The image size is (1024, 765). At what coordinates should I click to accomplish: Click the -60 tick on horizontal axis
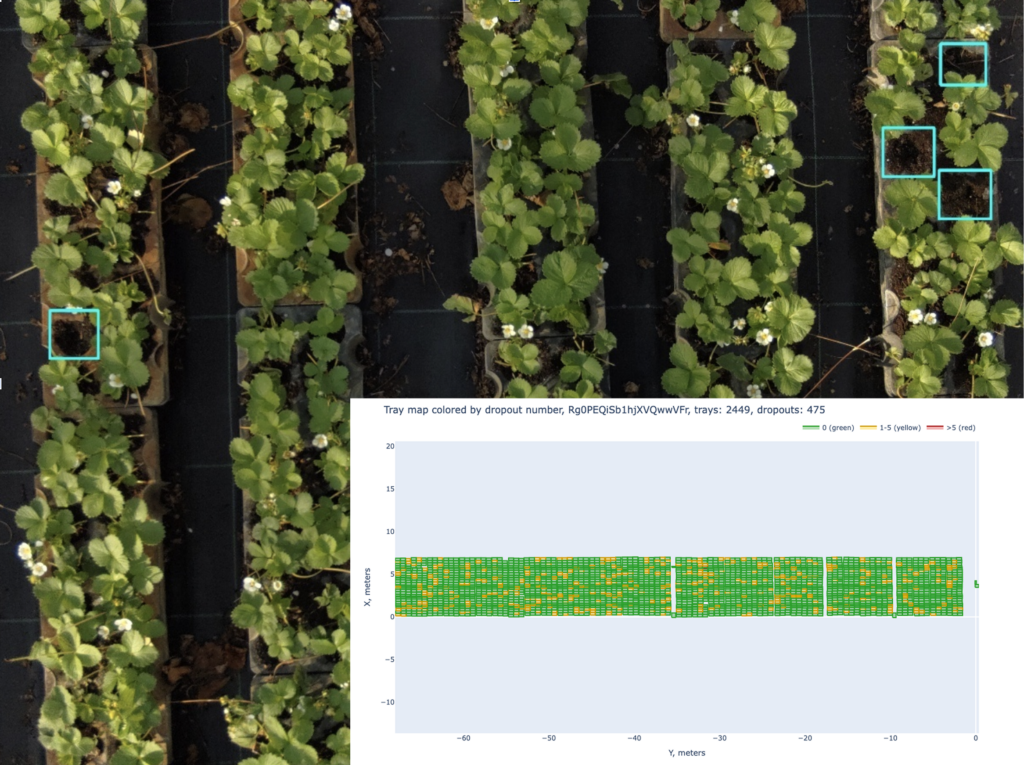point(463,739)
